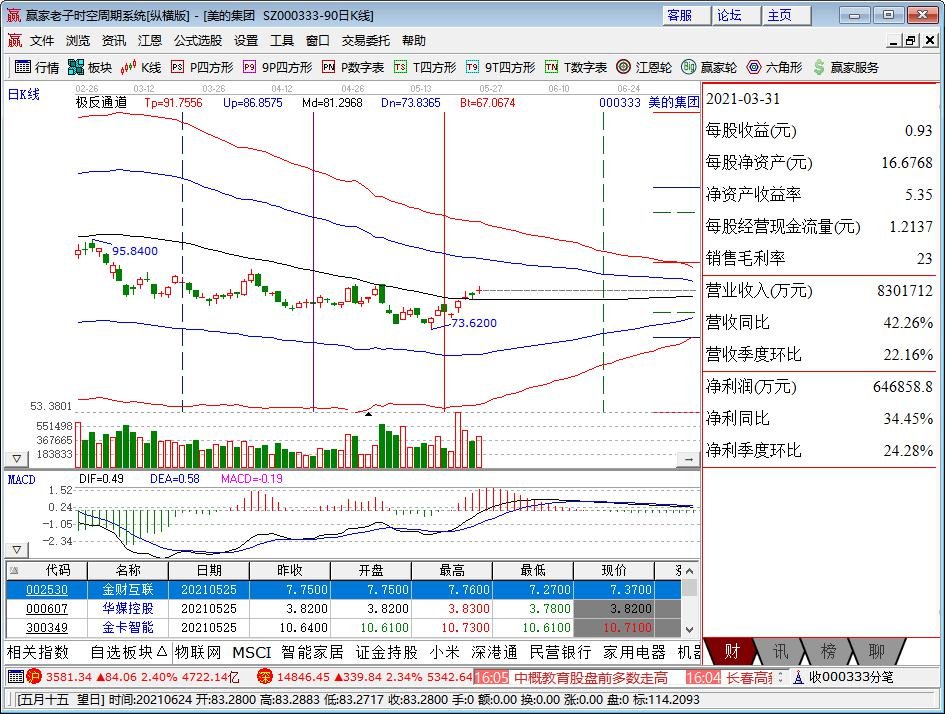Expand the MACD panel dropdown arrow
The width and height of the screenshot is (945, 714).
17,550
